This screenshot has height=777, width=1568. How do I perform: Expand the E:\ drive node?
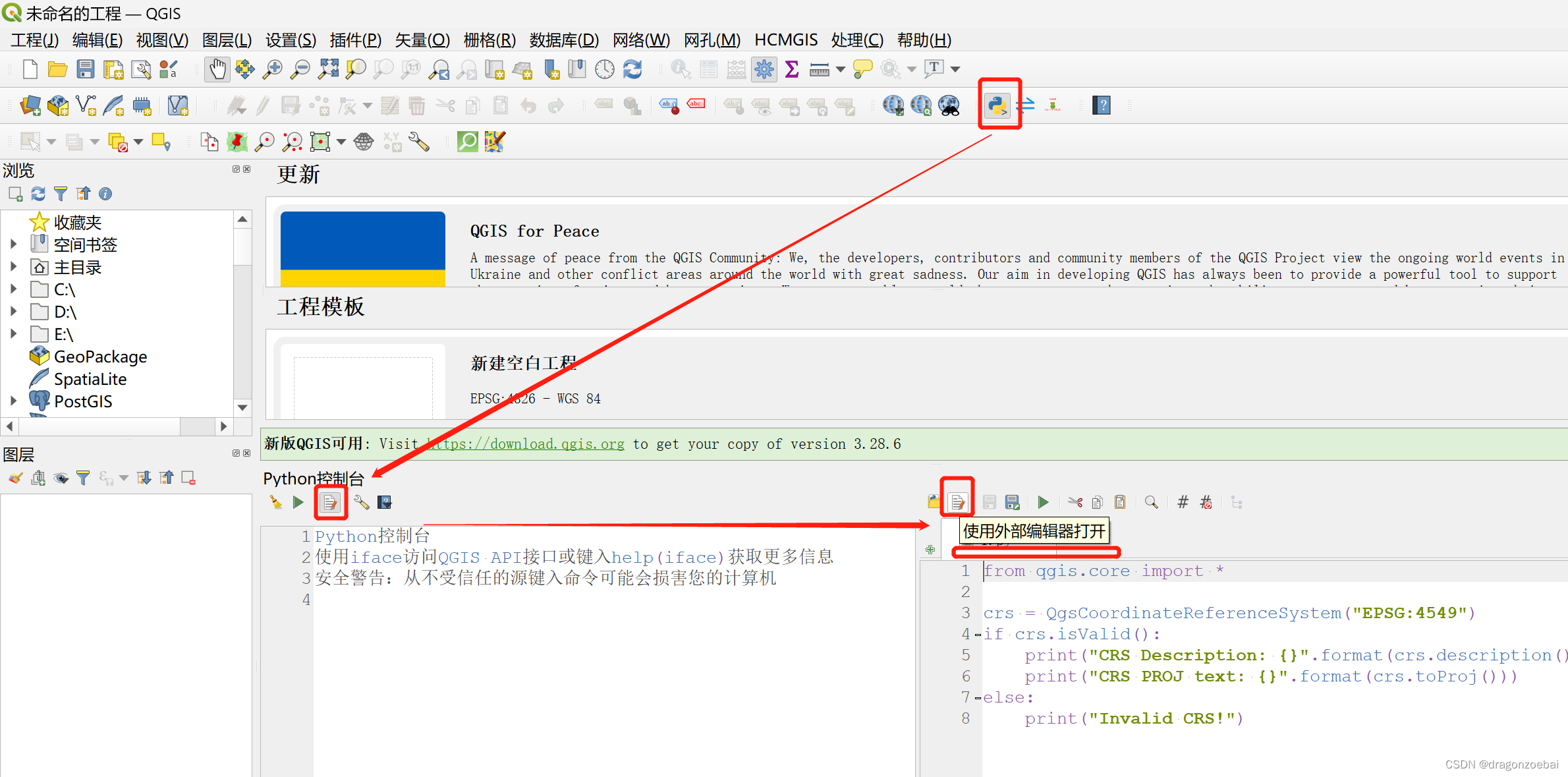pos(13,333)
